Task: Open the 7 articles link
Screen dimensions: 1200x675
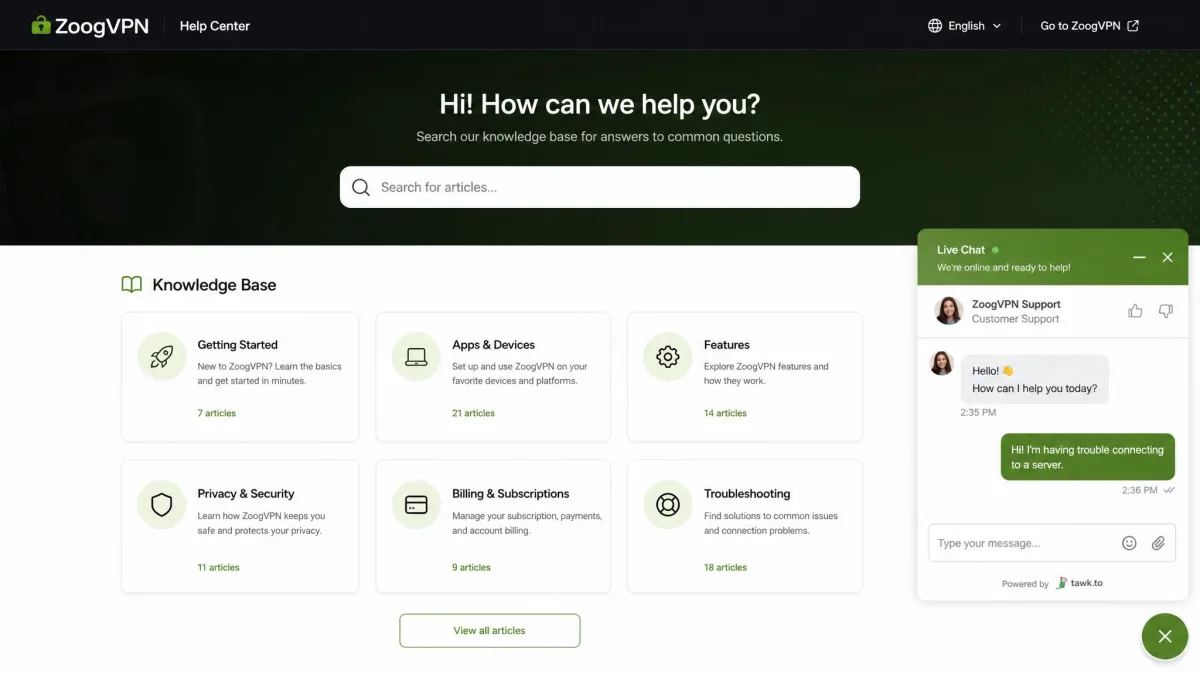Action: click(217, 413)
